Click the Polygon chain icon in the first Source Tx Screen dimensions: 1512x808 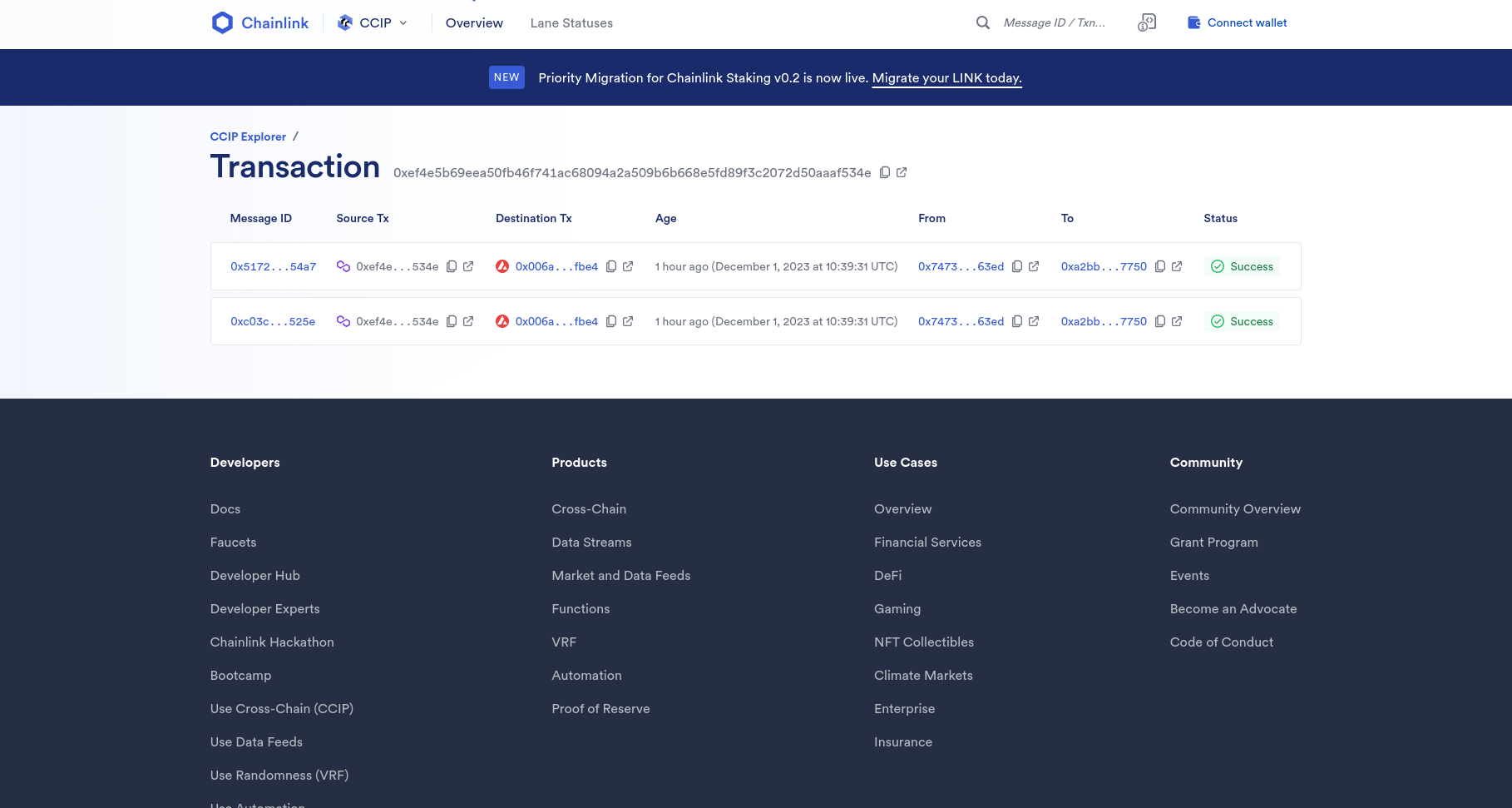[343, 266]
